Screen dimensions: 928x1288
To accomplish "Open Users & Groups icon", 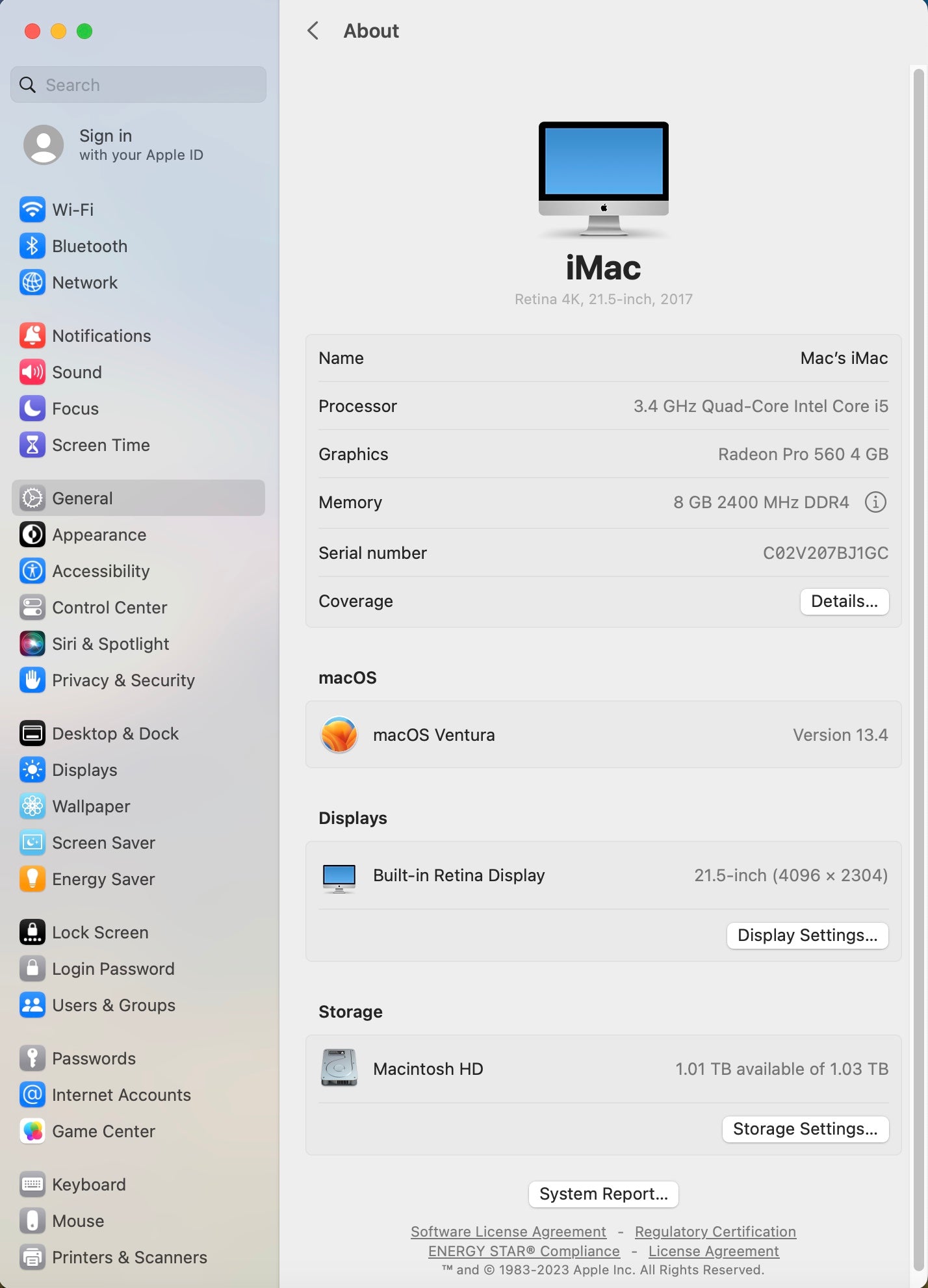I will coord(32,1005).
